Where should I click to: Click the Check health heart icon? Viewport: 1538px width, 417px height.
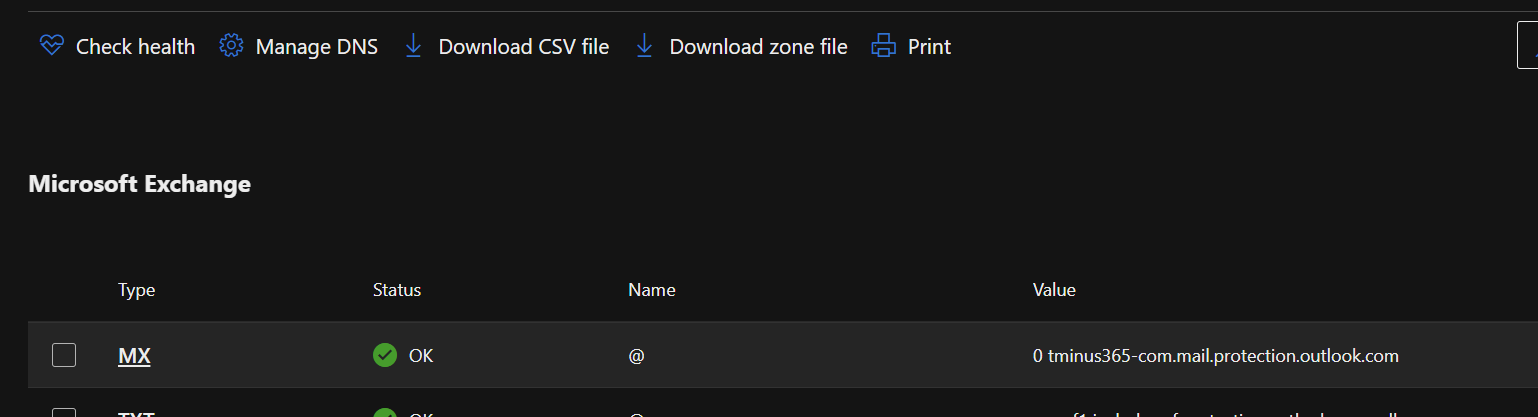click(51, 46)
